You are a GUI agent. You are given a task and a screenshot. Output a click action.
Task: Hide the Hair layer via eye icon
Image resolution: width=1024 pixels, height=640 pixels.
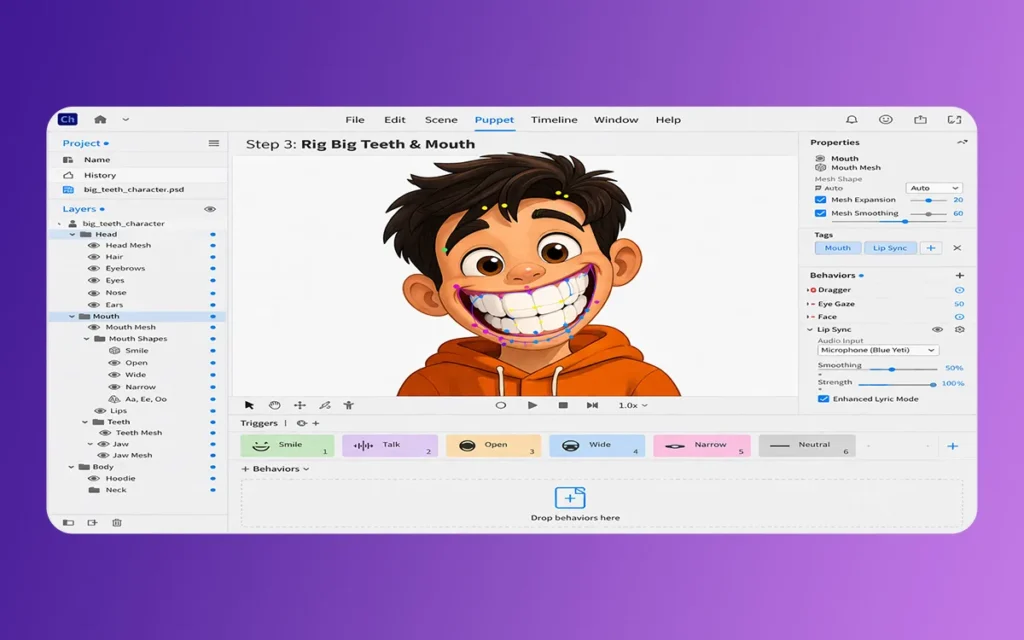(93, 257)
